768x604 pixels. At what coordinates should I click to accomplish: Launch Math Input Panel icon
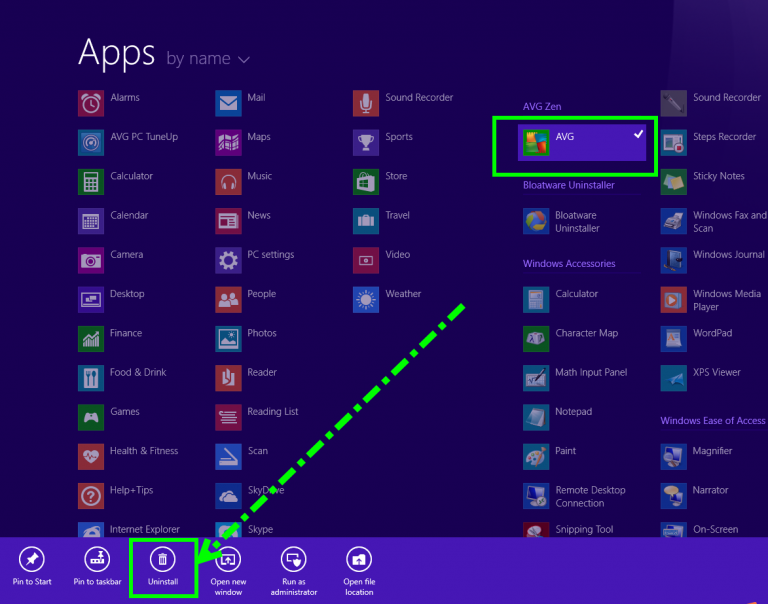(536, 378)
